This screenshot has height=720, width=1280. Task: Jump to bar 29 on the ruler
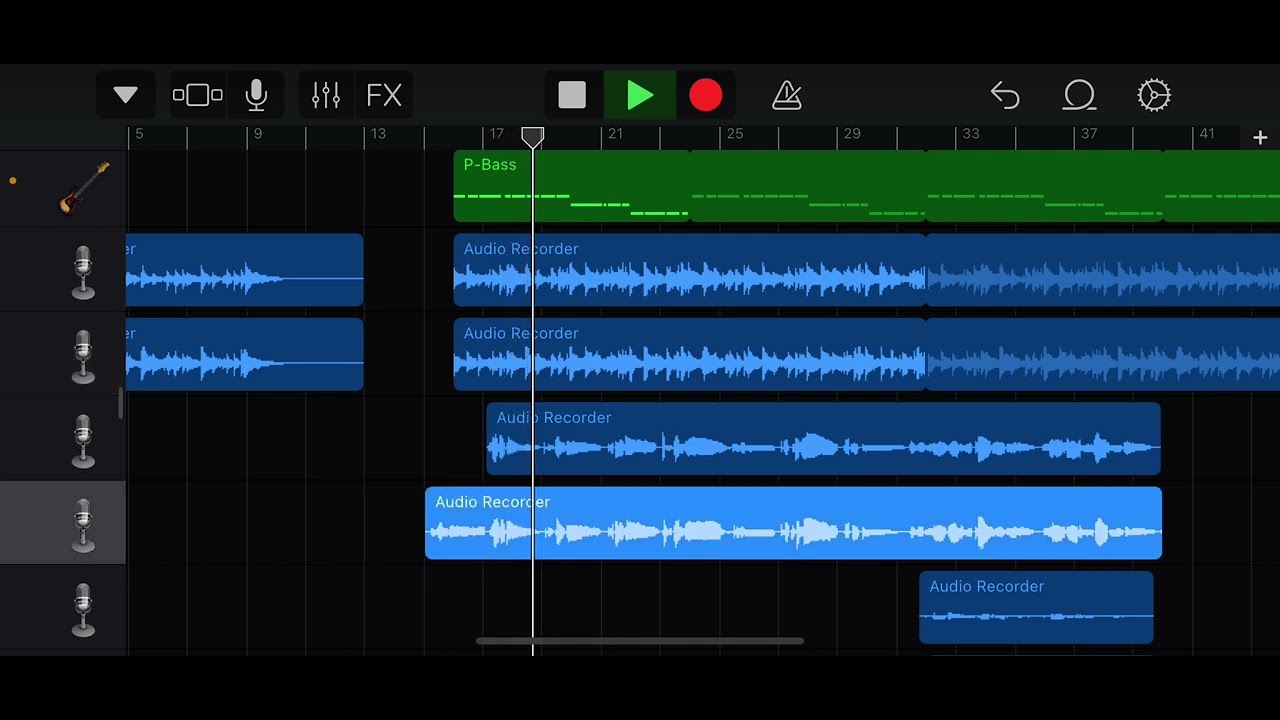pos(852,134)
